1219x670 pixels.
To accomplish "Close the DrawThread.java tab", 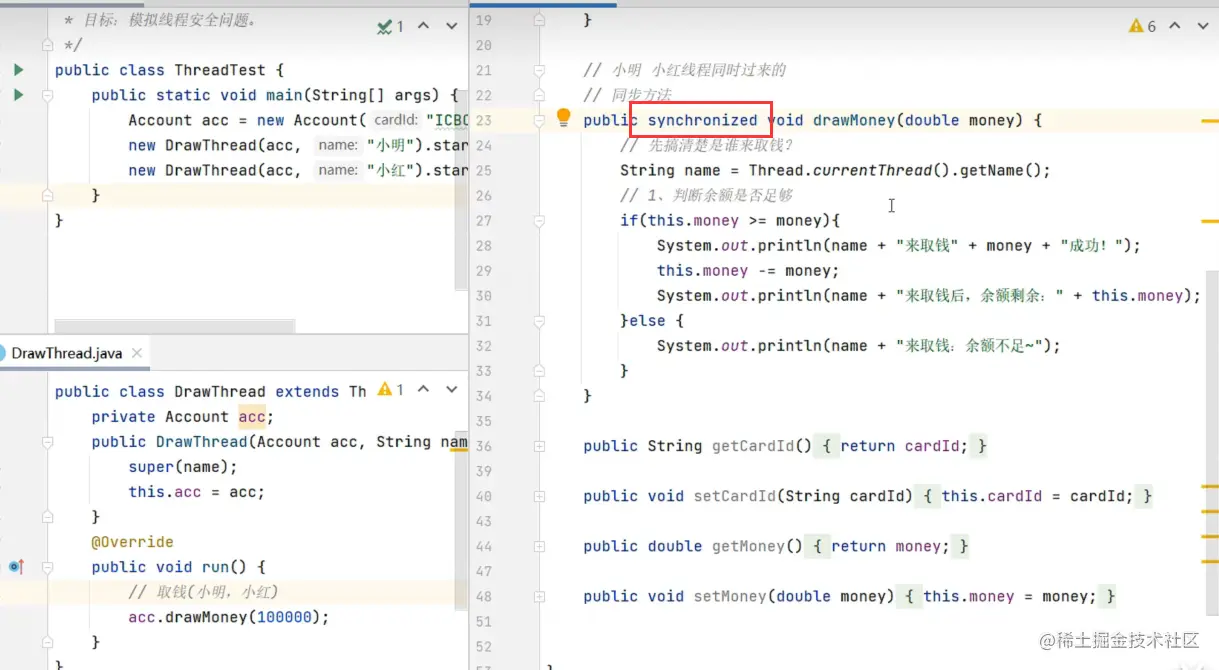I will (137, 353).
